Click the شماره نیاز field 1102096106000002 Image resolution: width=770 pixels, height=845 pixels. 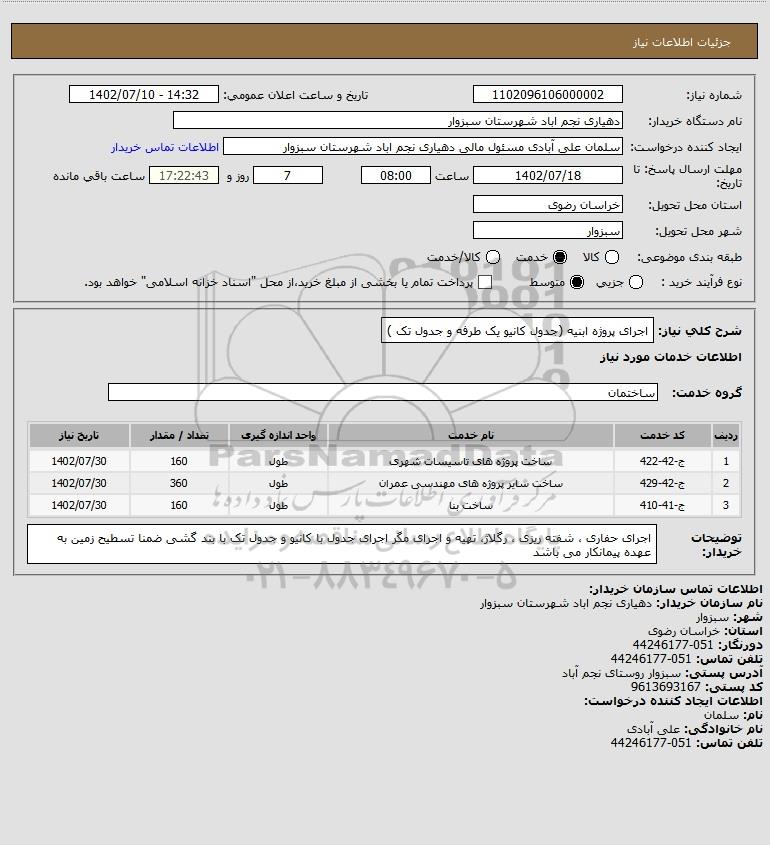pyautogui.click(x=547, y=94)
